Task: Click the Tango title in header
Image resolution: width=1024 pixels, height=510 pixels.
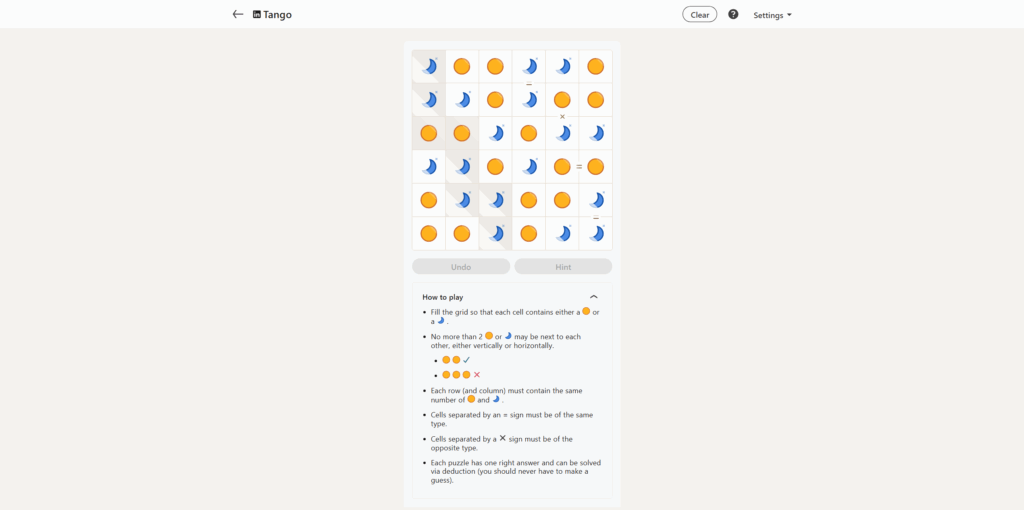Action: 278,14
